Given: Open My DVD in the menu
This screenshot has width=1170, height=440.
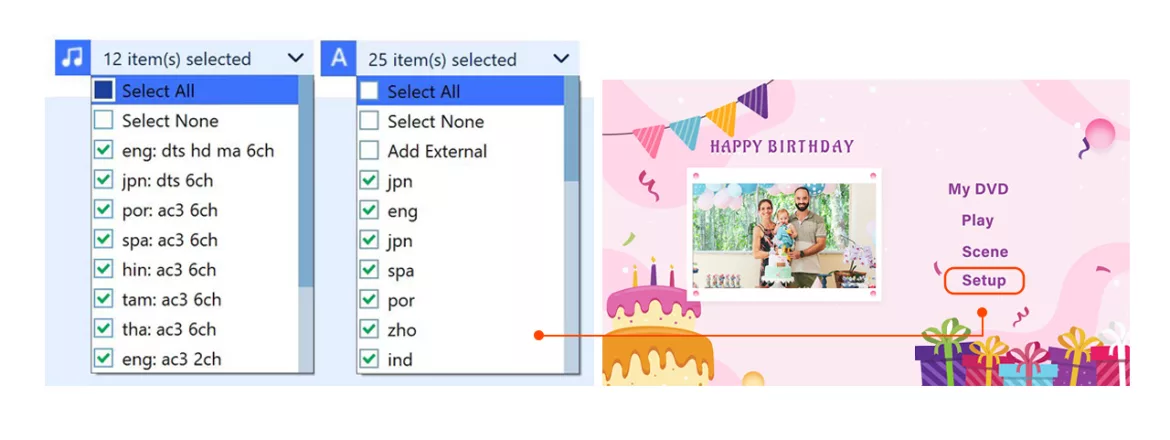Looking at the screenshot, I should tap(978, 189).
